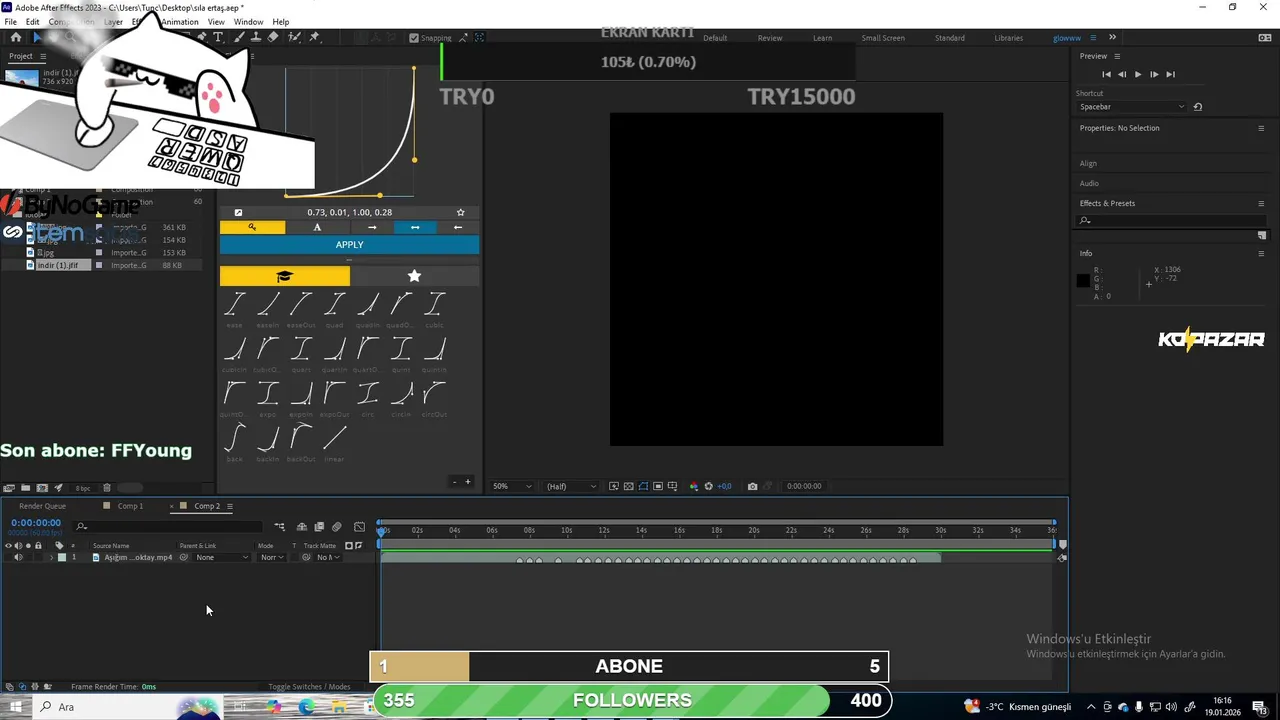Show channel and color management settings icon

(694, 486)
